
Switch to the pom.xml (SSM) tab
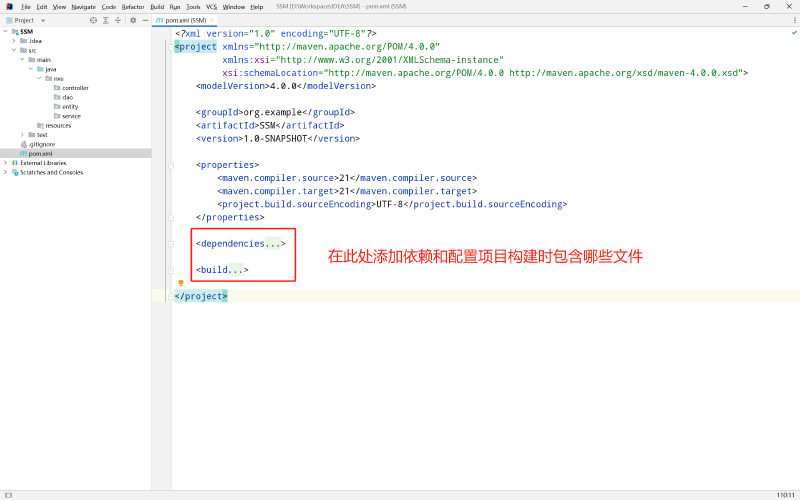185,20
